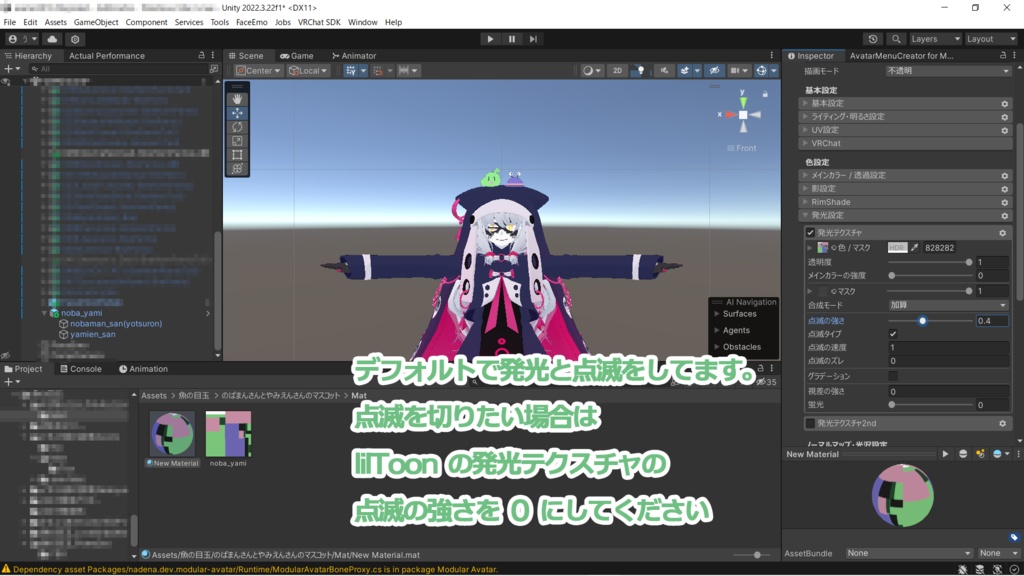Screen dimensions: 1024x576
Task: Toggle 2D view mode in the Scene toolbar
Action: pyautogui.click(x=617, y=70)
